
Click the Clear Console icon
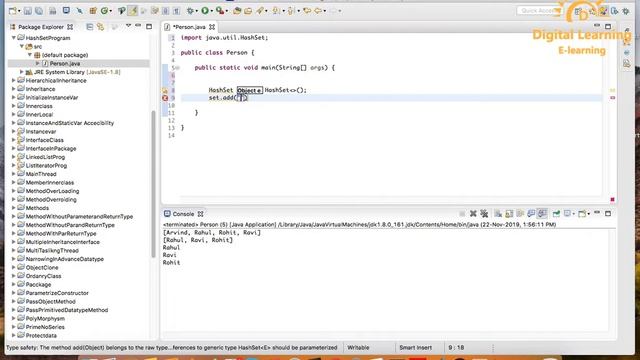(498, 213)
